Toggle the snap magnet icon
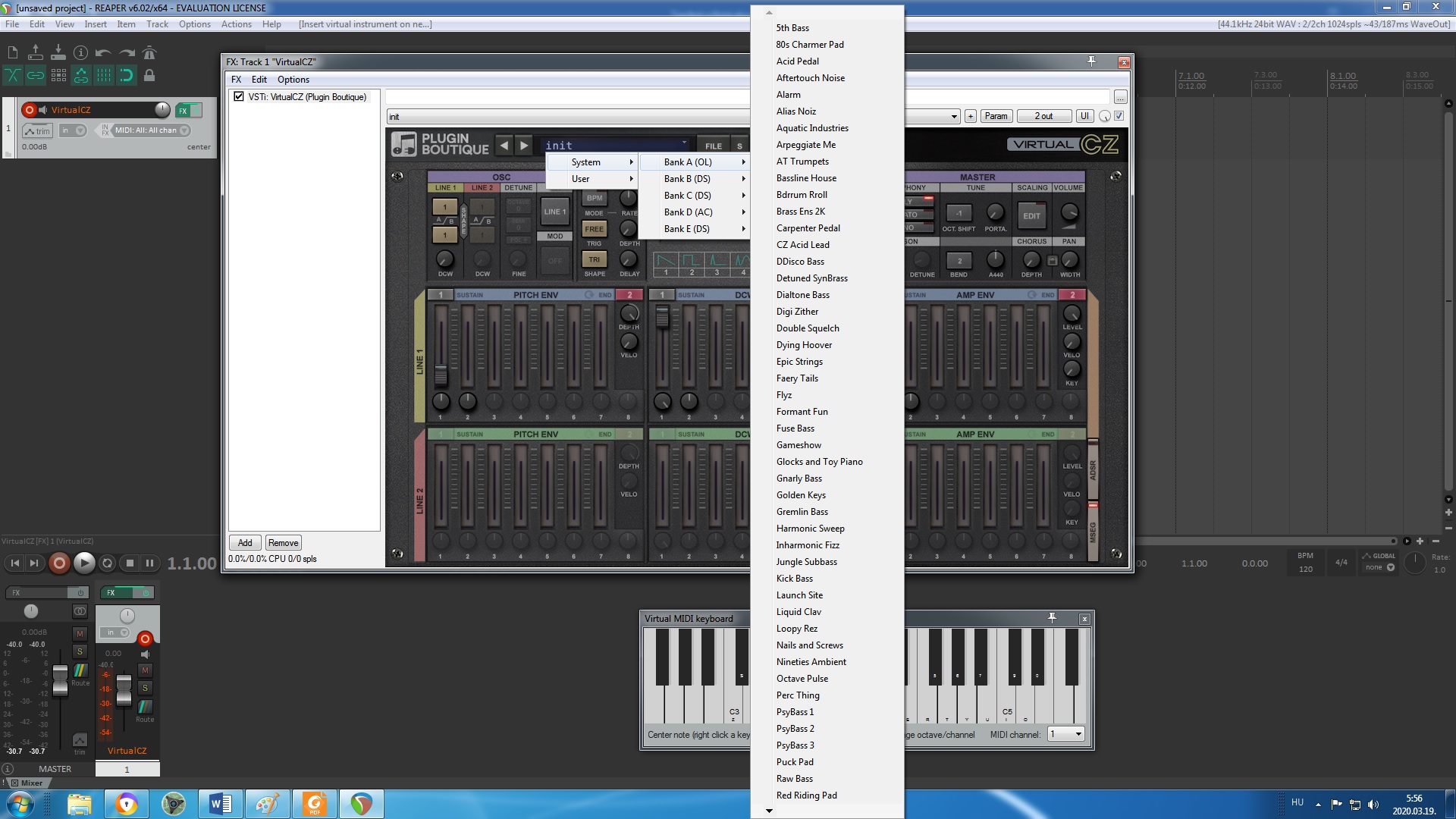 pyautogui.click(x=127, y=75)
